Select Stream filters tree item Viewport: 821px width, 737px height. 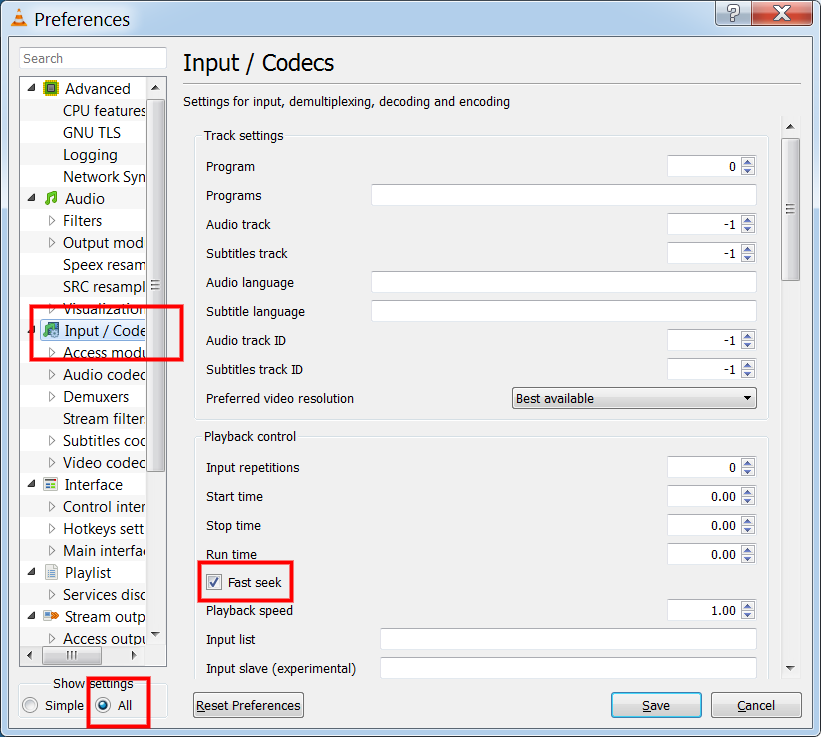pos(104,418)
